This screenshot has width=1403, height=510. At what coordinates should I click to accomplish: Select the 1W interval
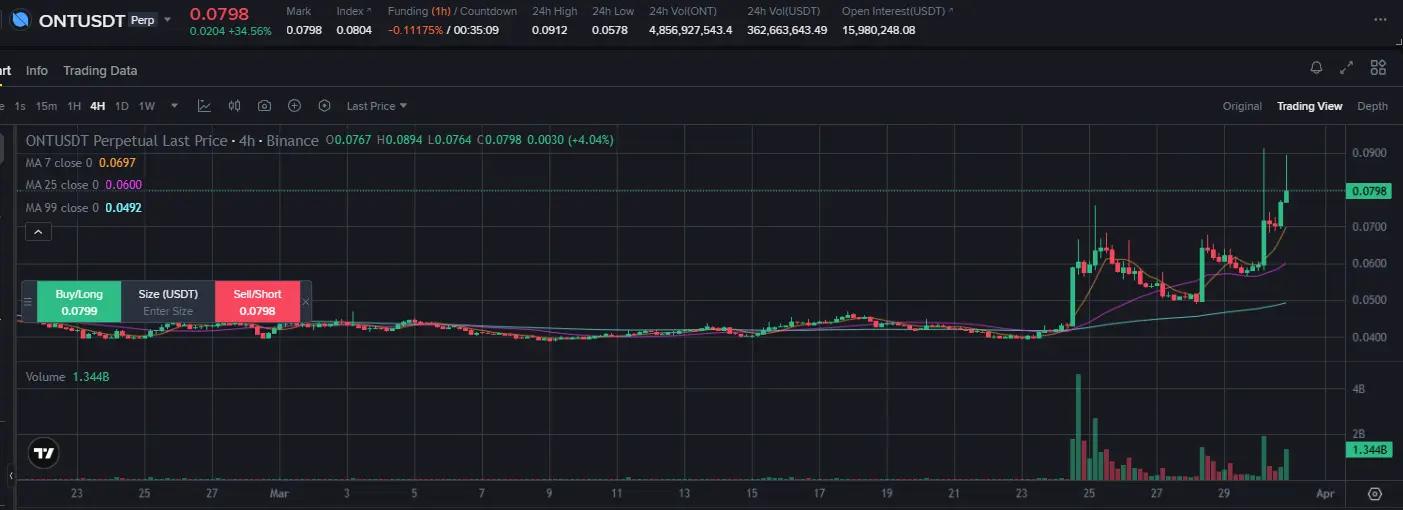(147, 106)
